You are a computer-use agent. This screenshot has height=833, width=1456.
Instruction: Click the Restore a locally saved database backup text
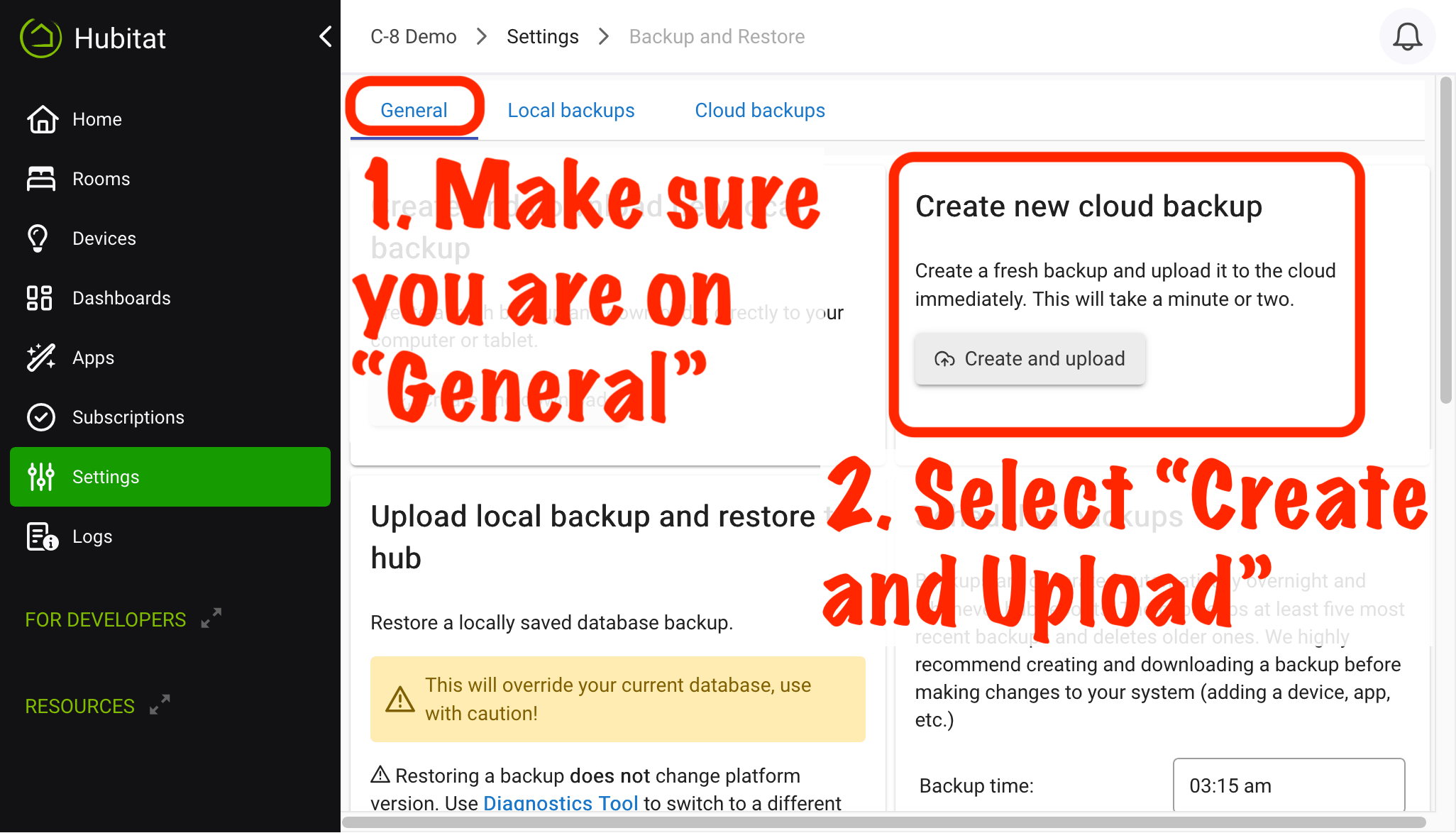(x=551, y=622)
